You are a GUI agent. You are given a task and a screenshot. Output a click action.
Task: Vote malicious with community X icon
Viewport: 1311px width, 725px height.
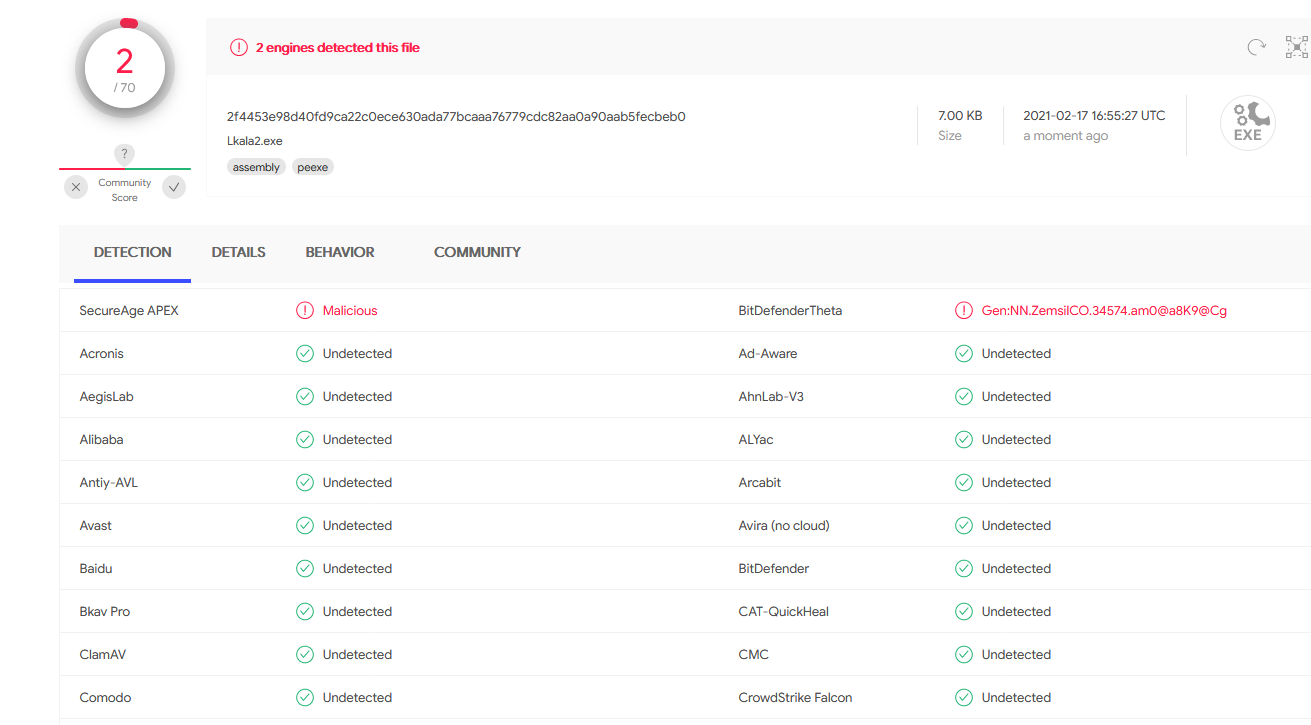click(x=76, y=187)
